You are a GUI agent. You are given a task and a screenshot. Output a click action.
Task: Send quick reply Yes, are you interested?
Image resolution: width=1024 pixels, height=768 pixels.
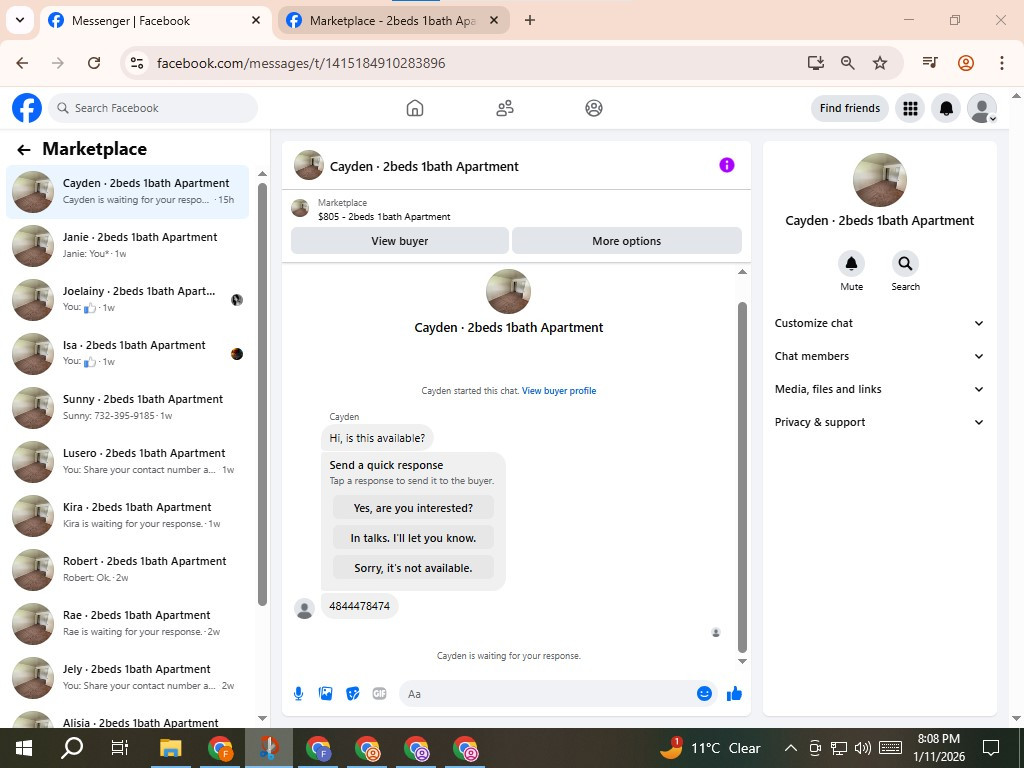point(413,508)
